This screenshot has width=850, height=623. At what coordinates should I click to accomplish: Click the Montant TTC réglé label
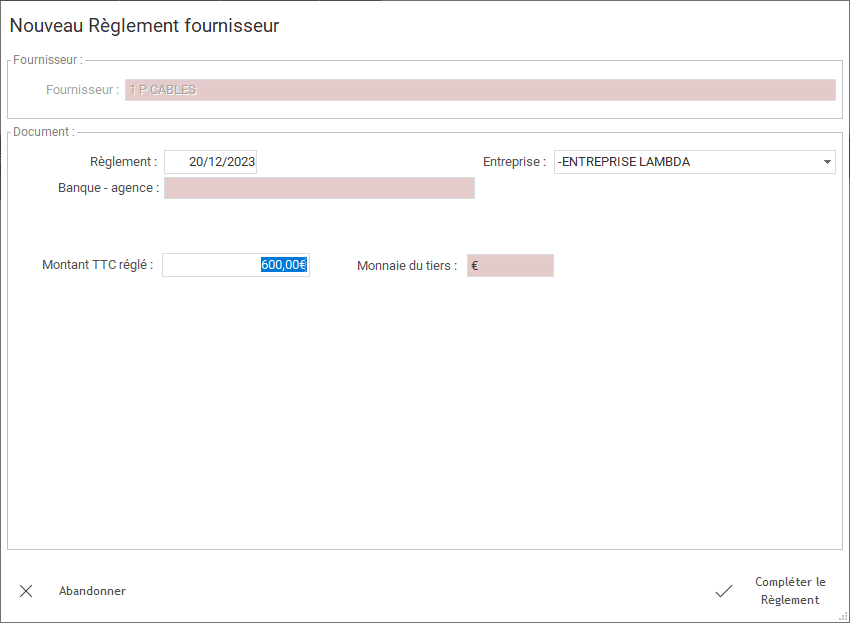[98, 265]
